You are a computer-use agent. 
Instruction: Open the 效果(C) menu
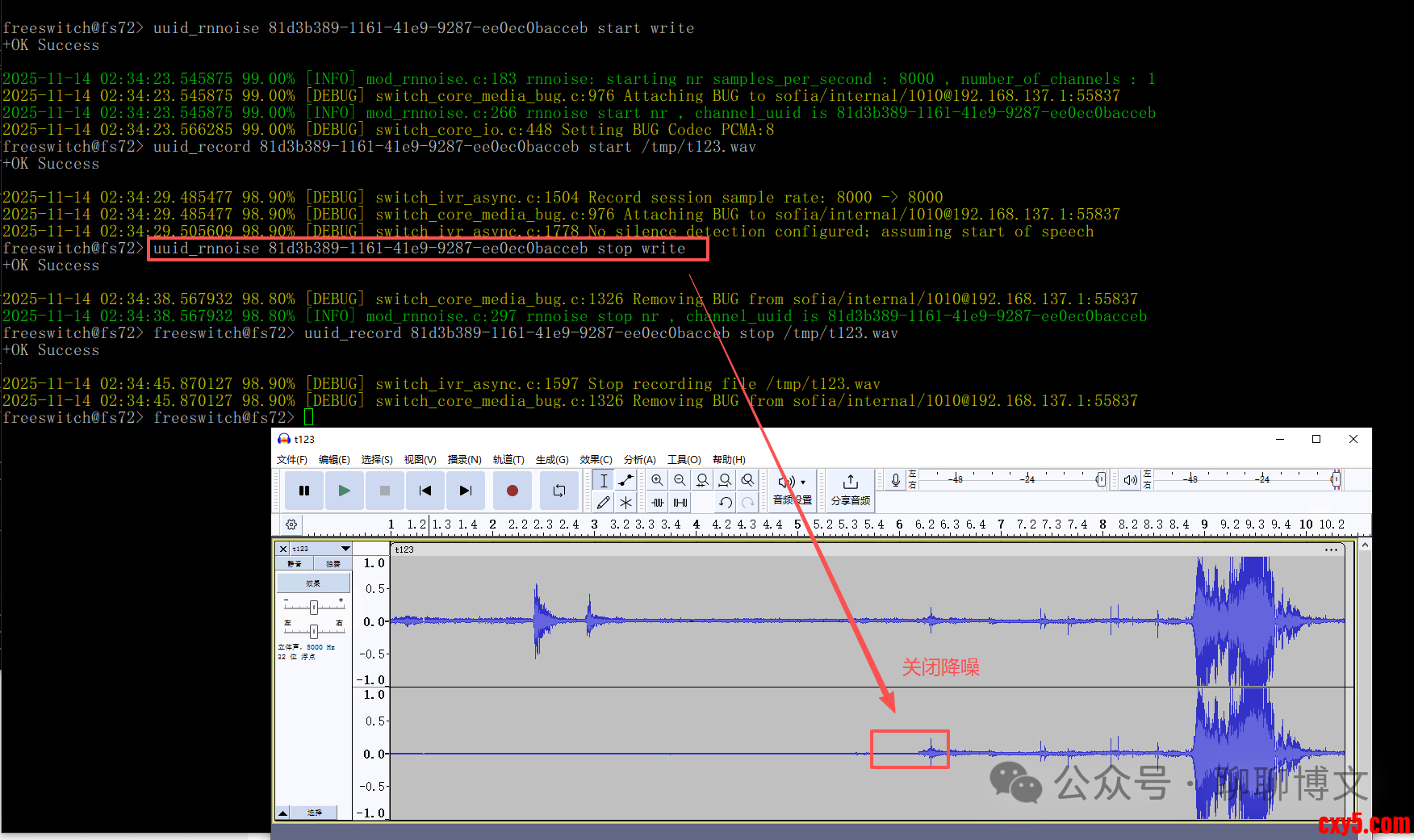click(x=596, y=459)
